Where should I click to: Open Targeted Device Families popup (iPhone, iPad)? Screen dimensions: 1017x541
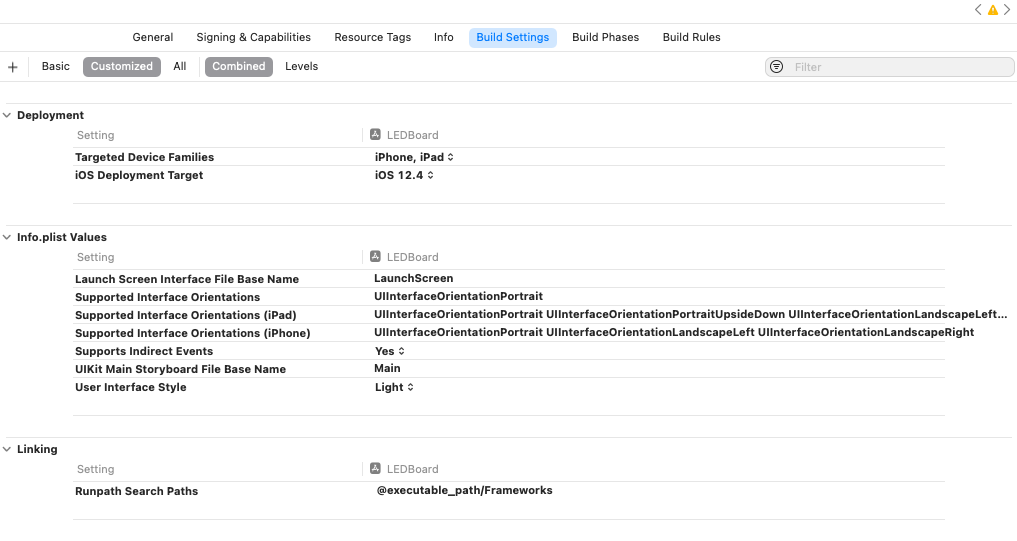click(414, 157)
